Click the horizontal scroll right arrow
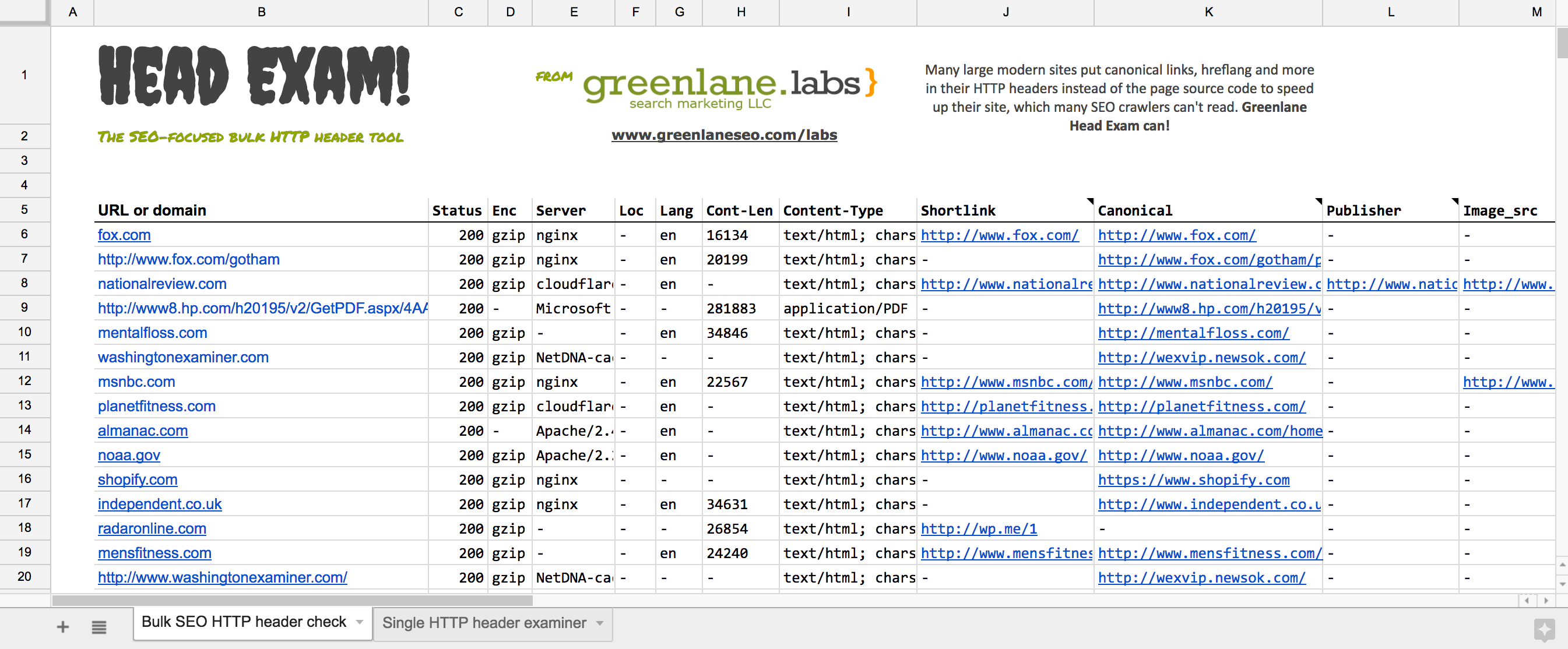Viewport: 1568px width, 649px height. 1545,600
